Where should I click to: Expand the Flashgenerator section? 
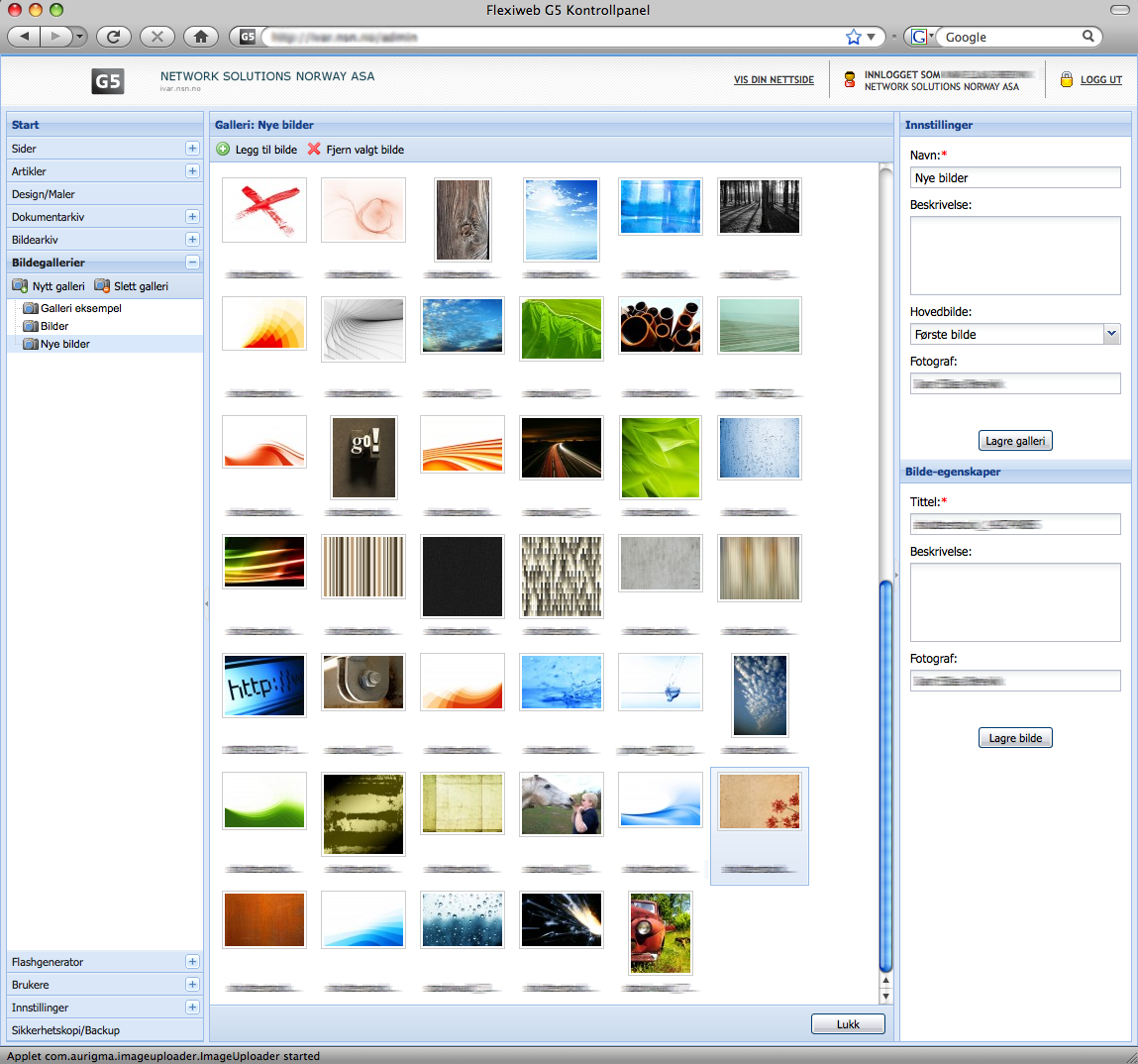tap(192, 962)
